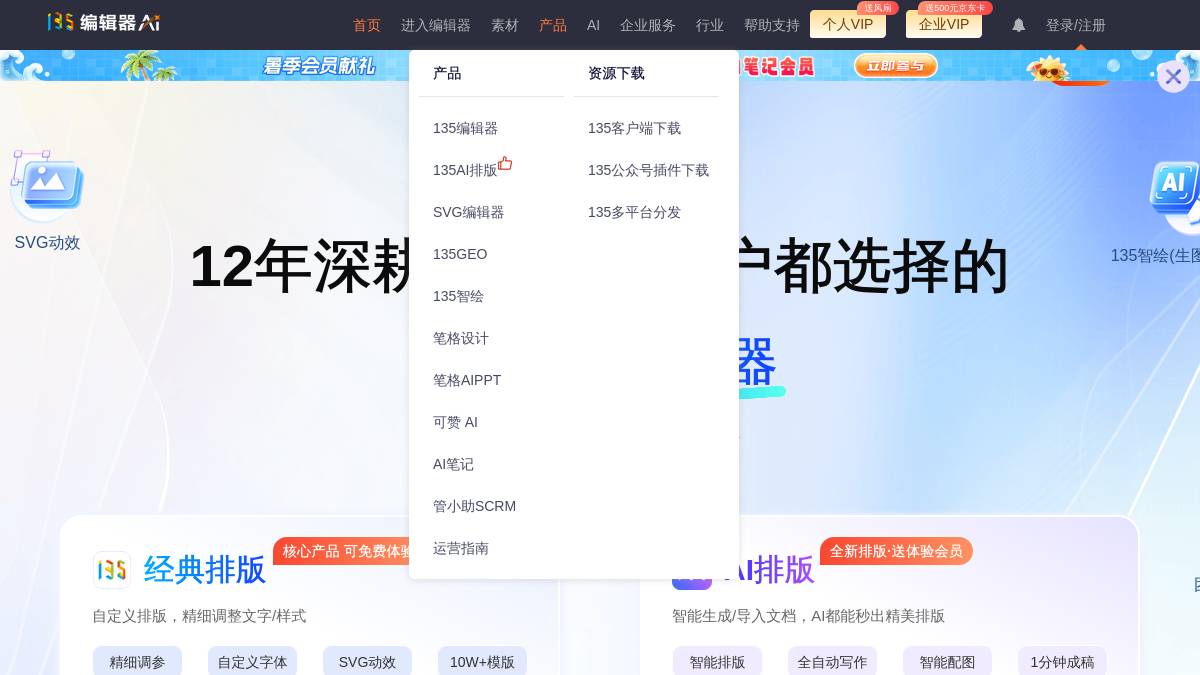
Task: Open 行业 nav menu
Action: [x=710, y=25]
